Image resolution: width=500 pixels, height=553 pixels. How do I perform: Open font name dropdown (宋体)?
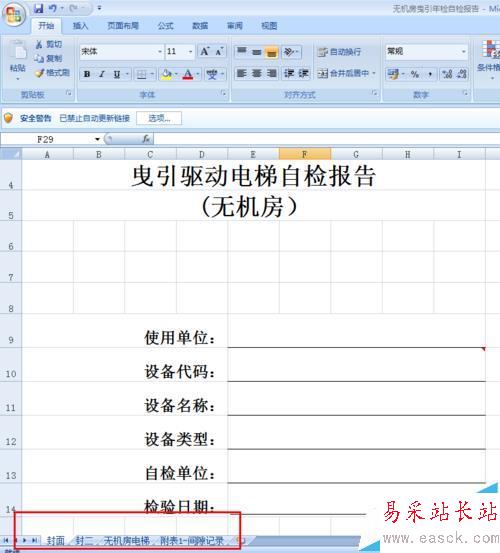pyautogui.click(x=160, y=51)
